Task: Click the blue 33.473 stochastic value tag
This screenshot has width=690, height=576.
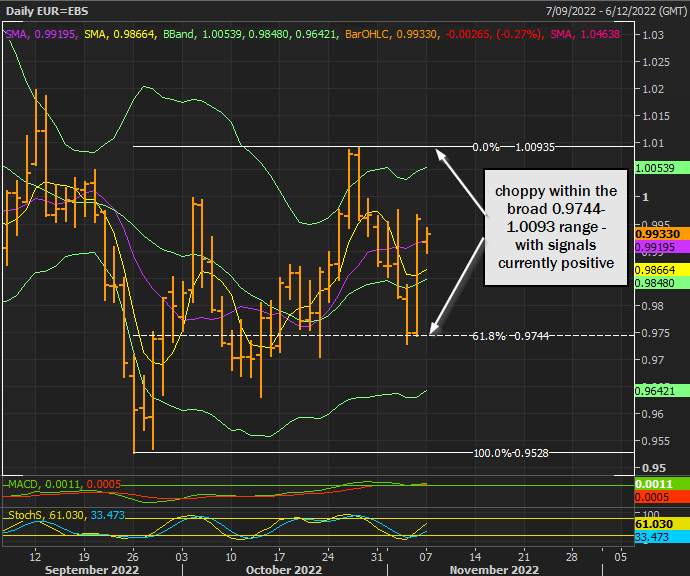Action: (662, 537)
